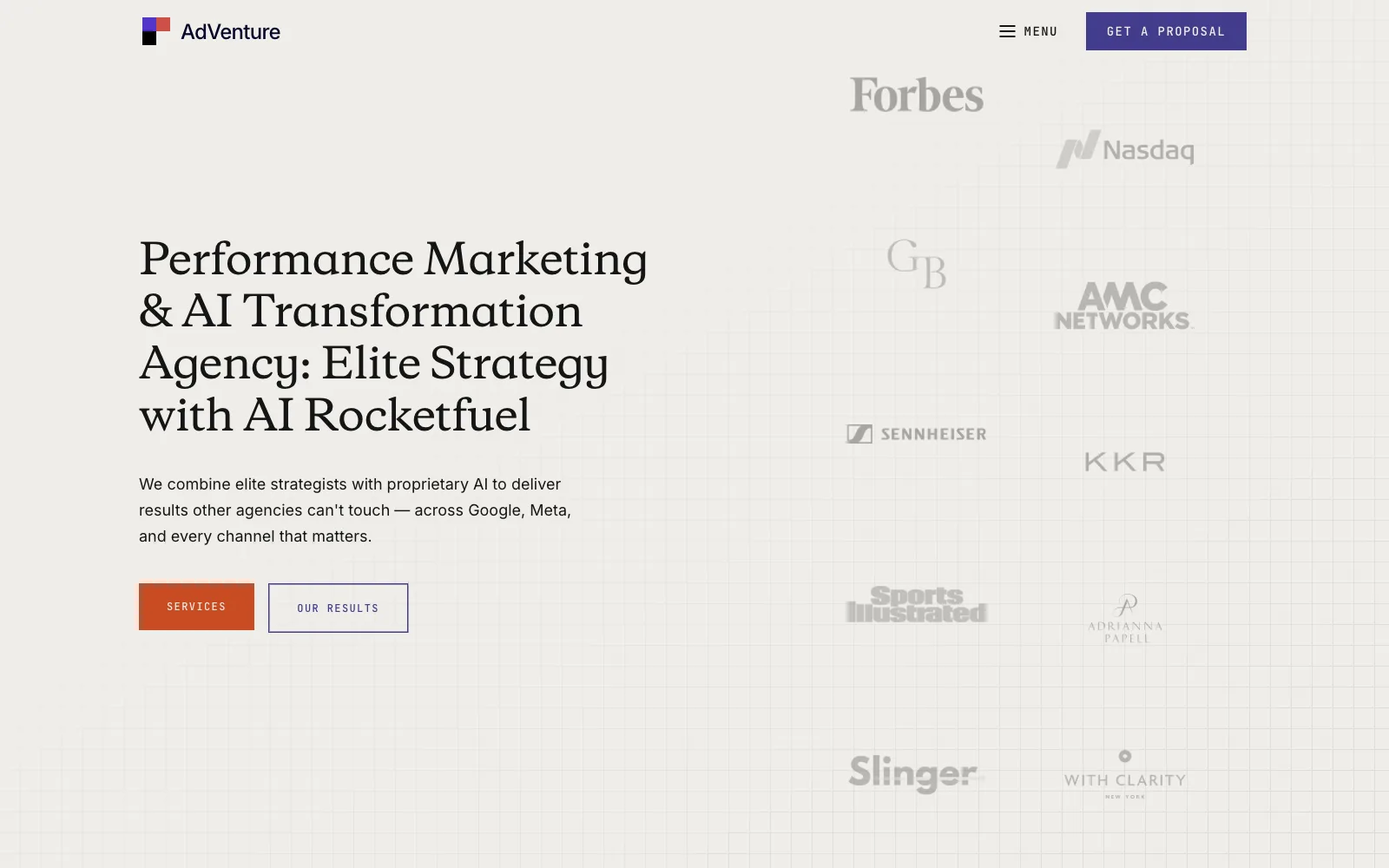Click the Get a Proposal button

[x=1166, y=31]
